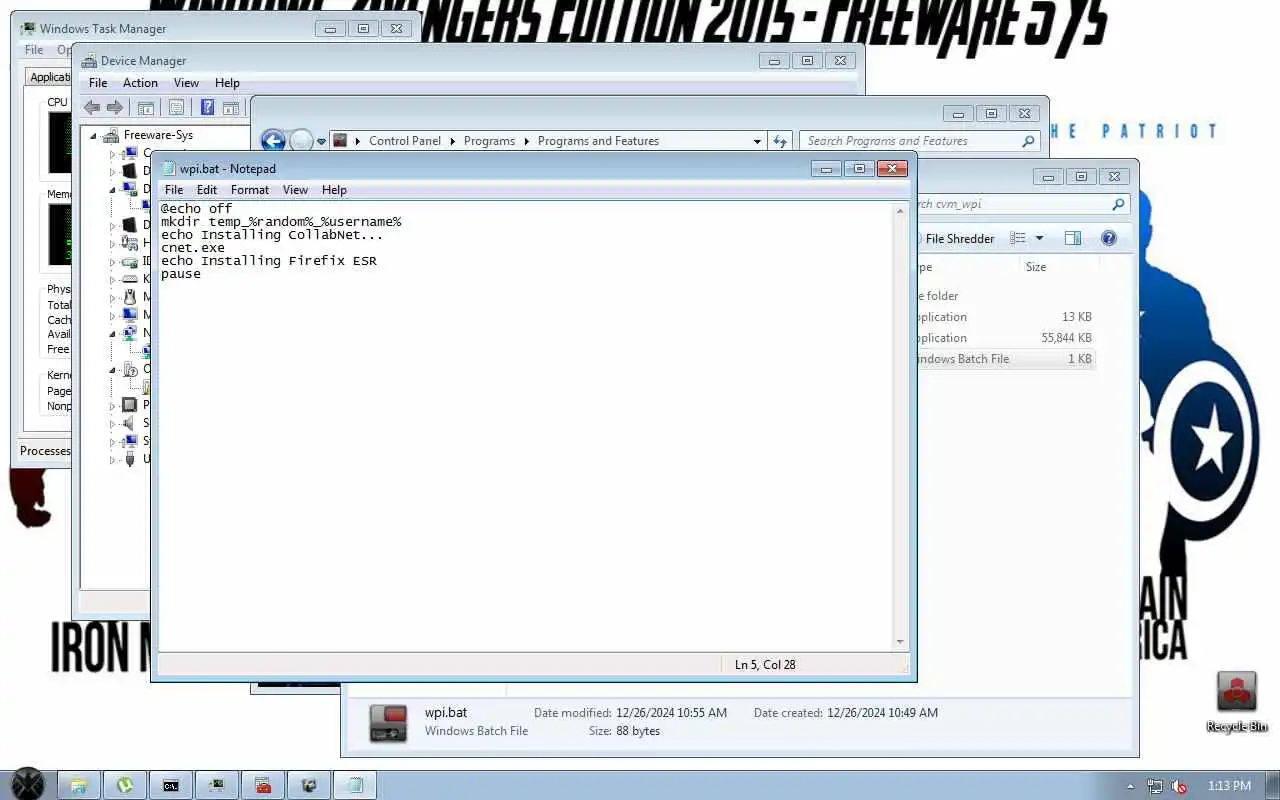The height and width of the screenshot is (800, 1280).
Task: Click the Device Manager Back arrow icon
Action: tap(92, 108)
